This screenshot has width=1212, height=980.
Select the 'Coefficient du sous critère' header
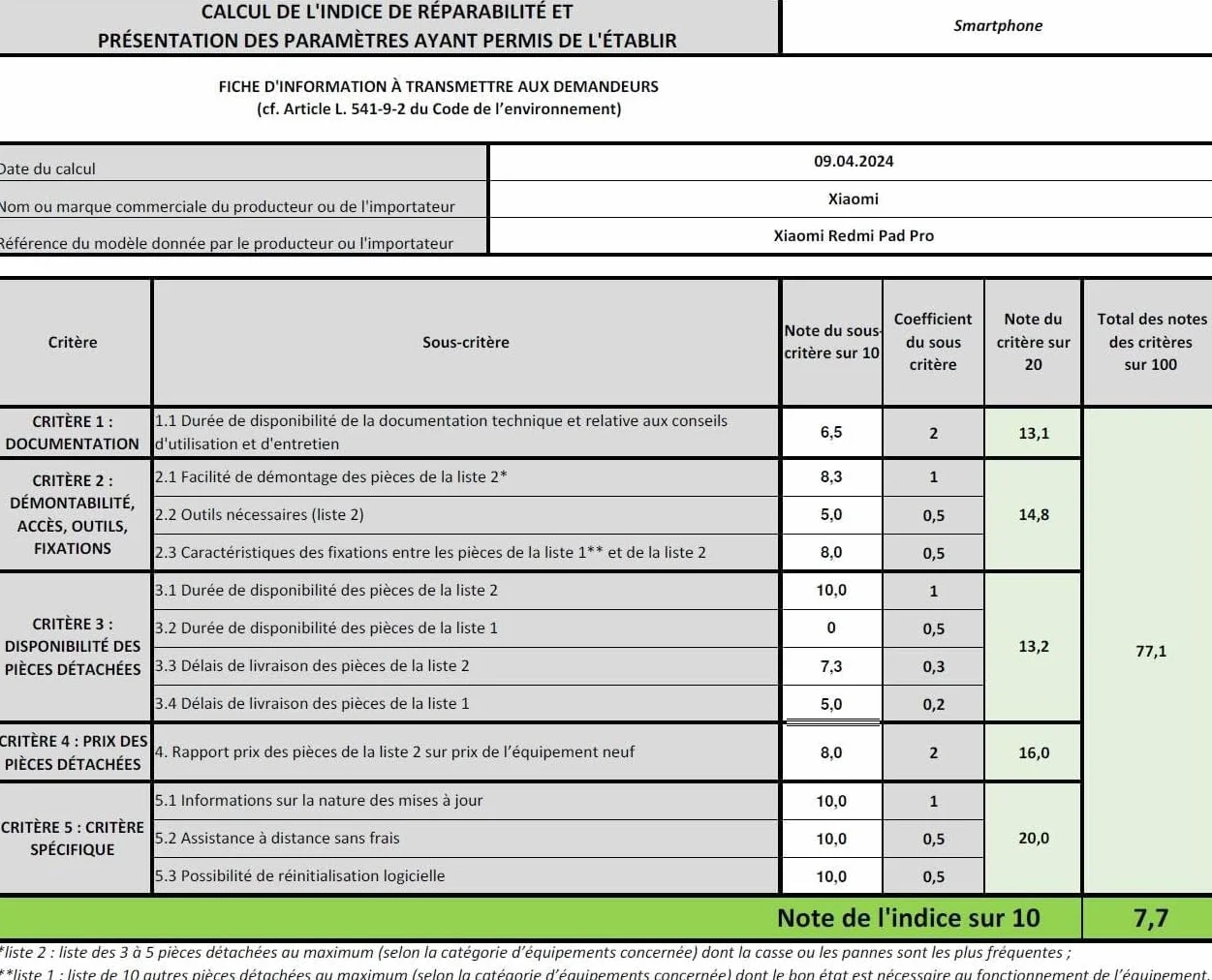pos(933,342)
